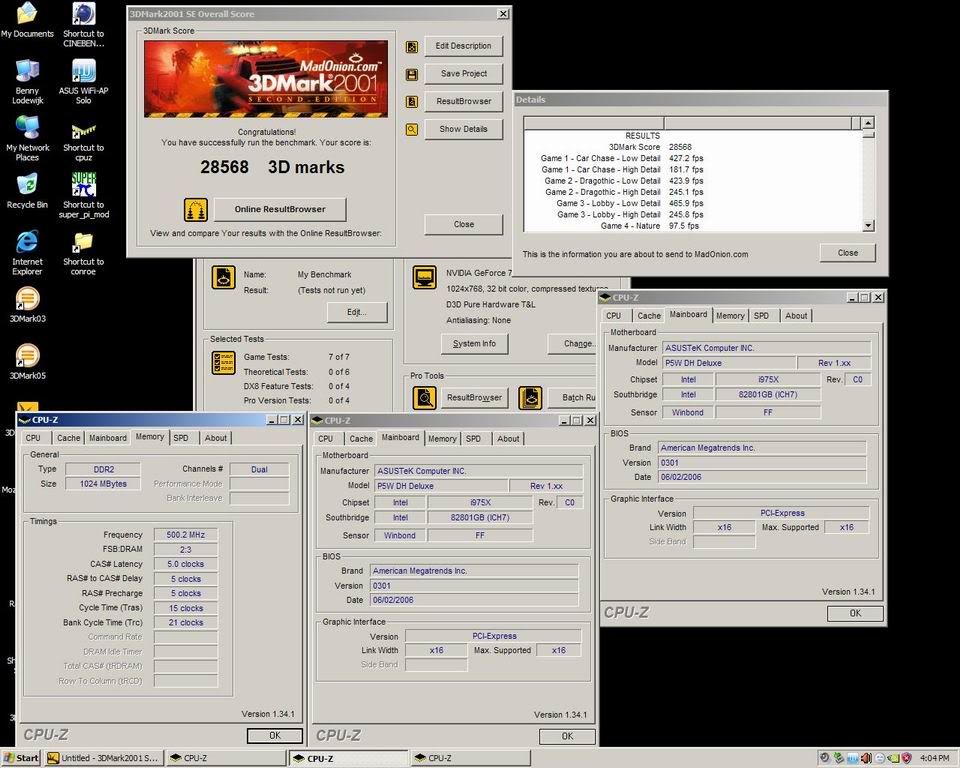Image resolution: width=960 pixels, height=768 pixels.
Task: Open the Shortcut to conroe folder
Action: 83,252
